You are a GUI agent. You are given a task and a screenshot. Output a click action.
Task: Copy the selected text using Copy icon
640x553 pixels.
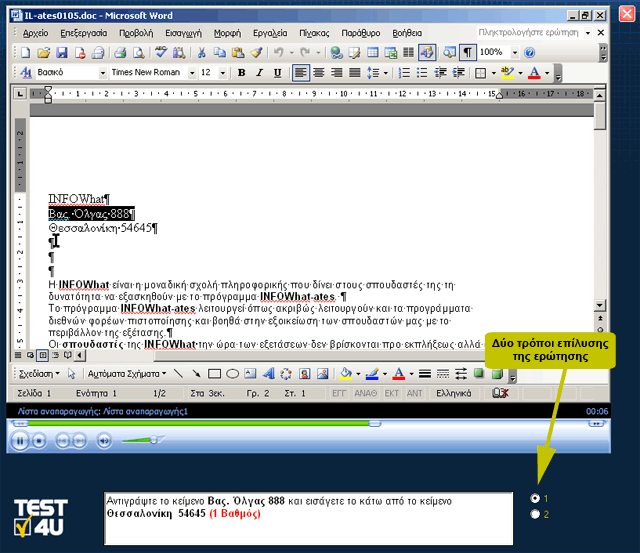click(x=220, y=53)
